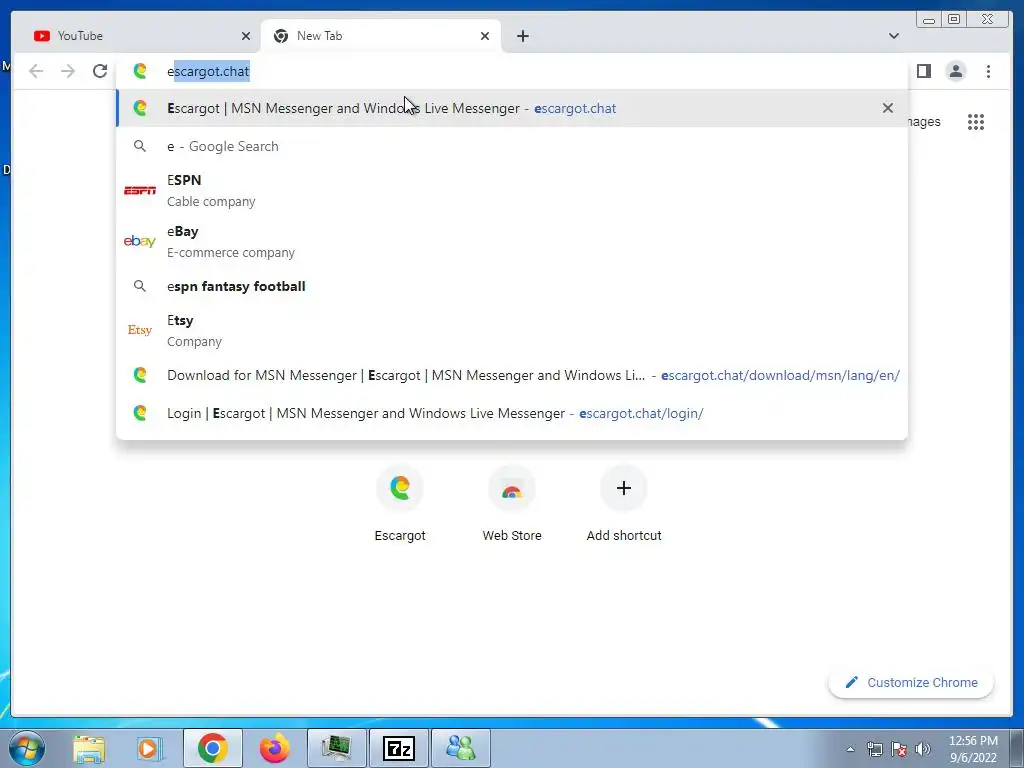This screenshot has height=768, width=1024.
Task: Select Escargot MSN Messenger top suggestion
Action: pos(512,108)
